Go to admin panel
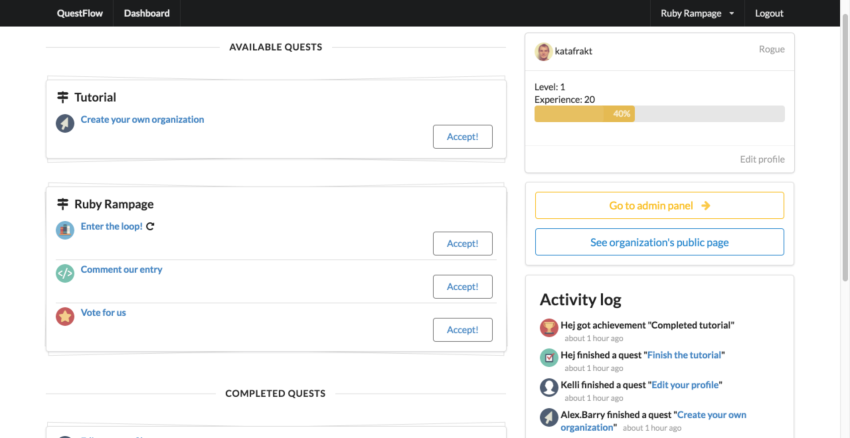Image resolution: width=850 pixels, height=438 pixels. click(659, 206)
